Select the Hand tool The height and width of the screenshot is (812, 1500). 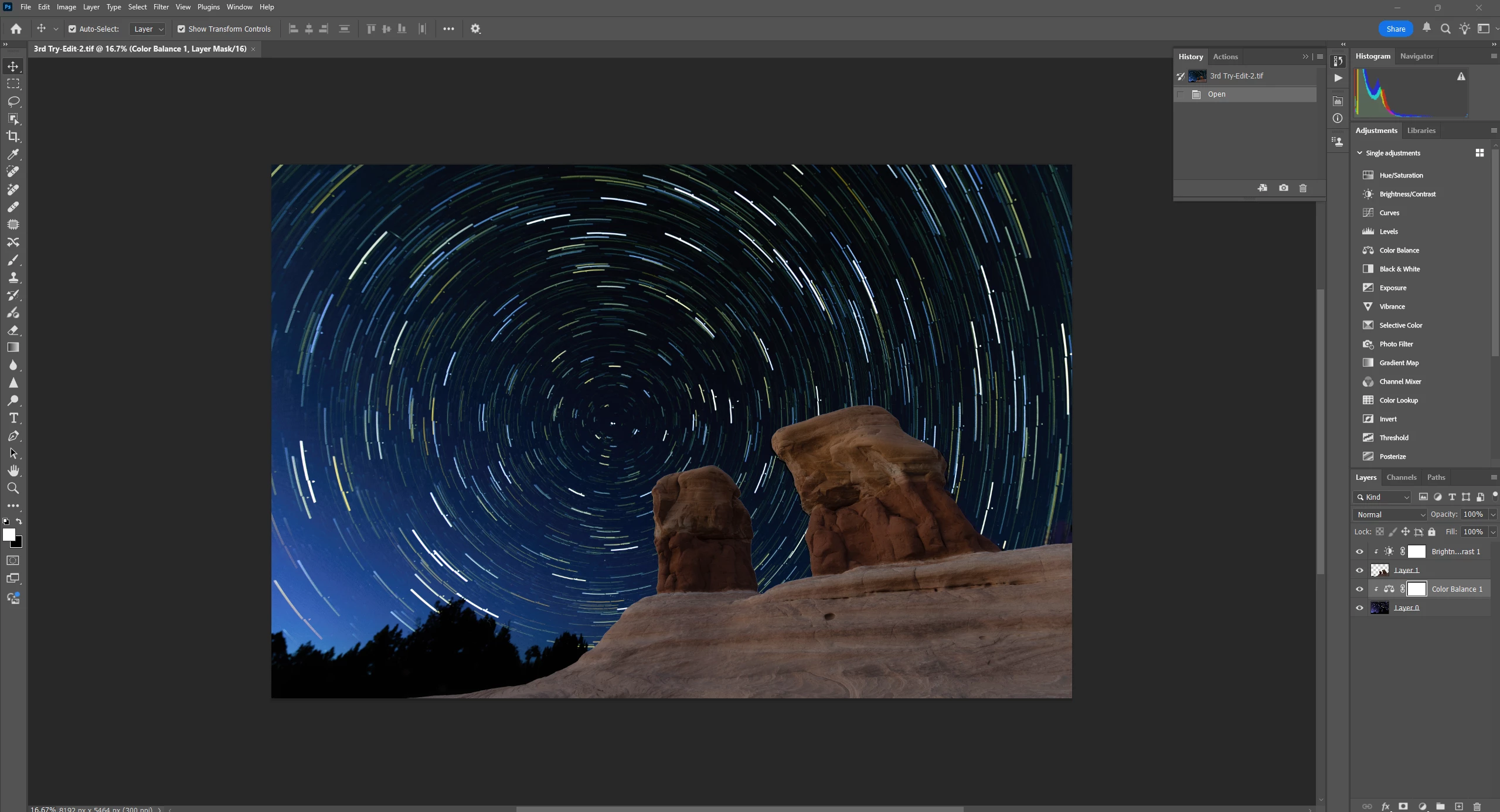(13, 471)
